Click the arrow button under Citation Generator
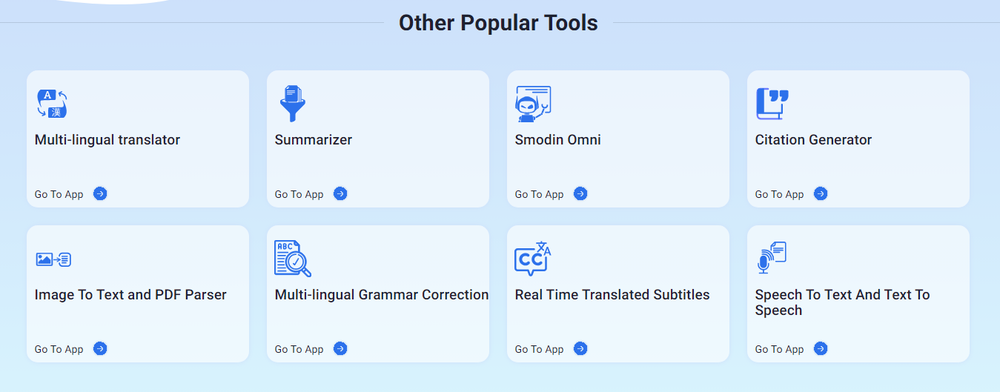The height and width of the screenshot is (392, 1000). point(821,194)
